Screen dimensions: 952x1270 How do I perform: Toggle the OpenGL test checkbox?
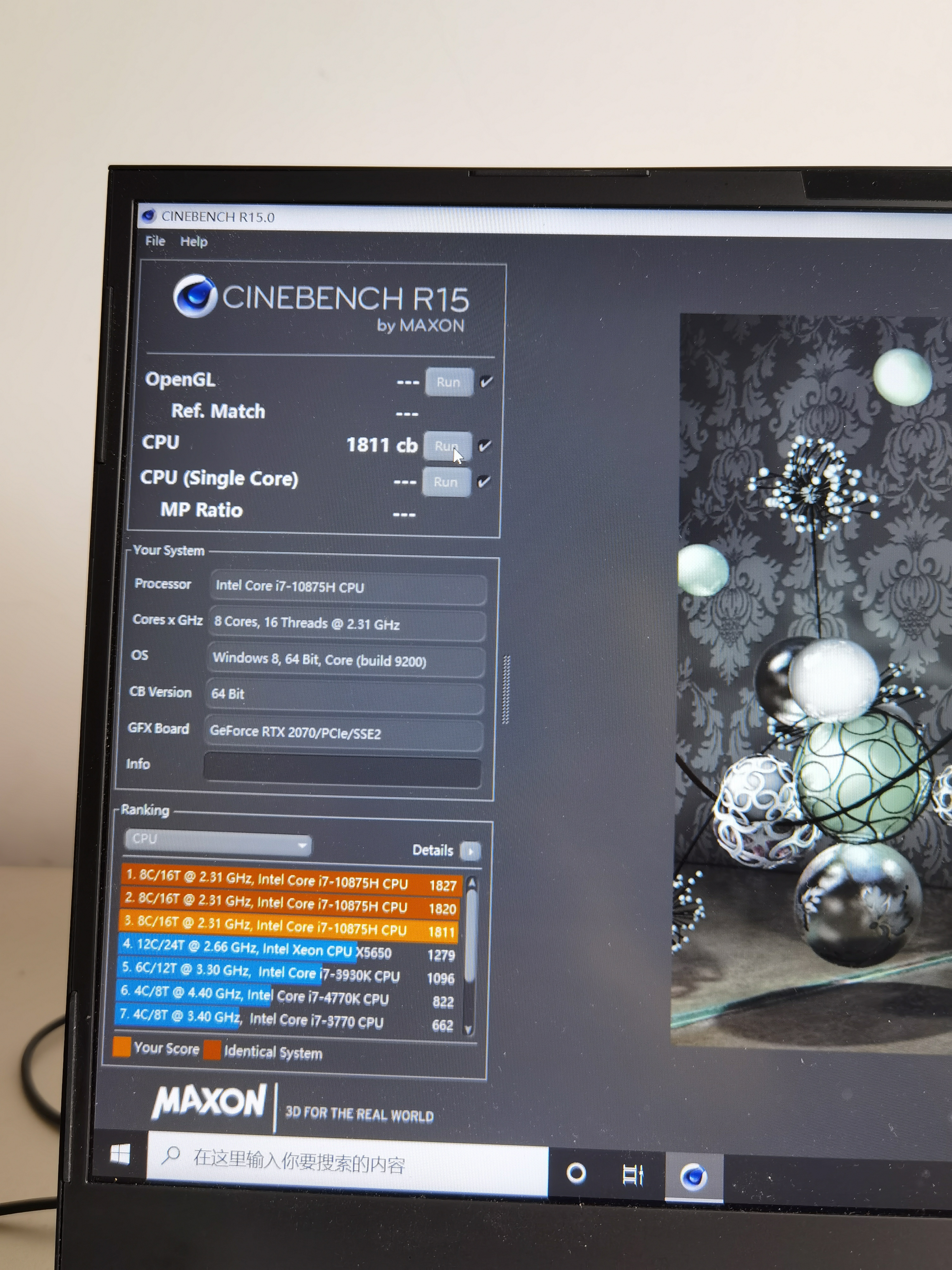tap(486, 382)
